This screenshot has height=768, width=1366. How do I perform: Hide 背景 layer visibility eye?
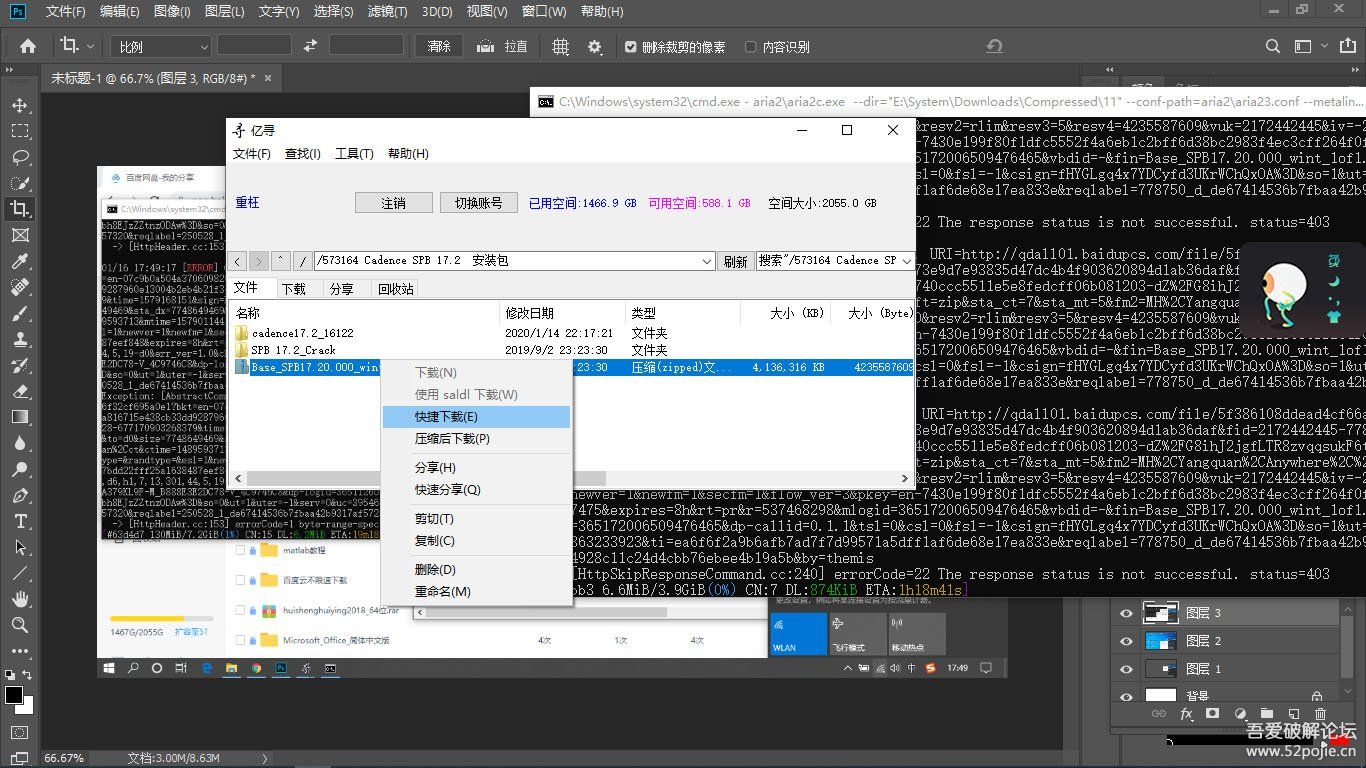[x=1127, y=696]
